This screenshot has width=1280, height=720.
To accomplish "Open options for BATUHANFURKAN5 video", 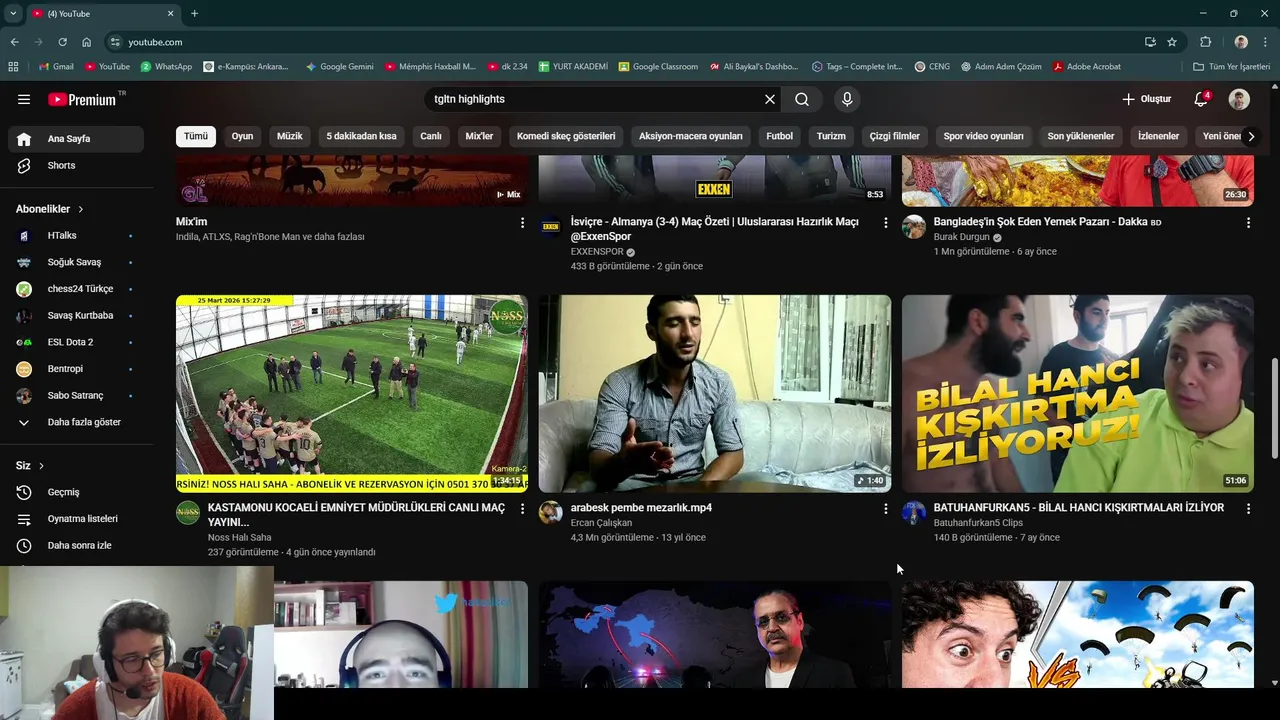I will [x=1248, y=509].
